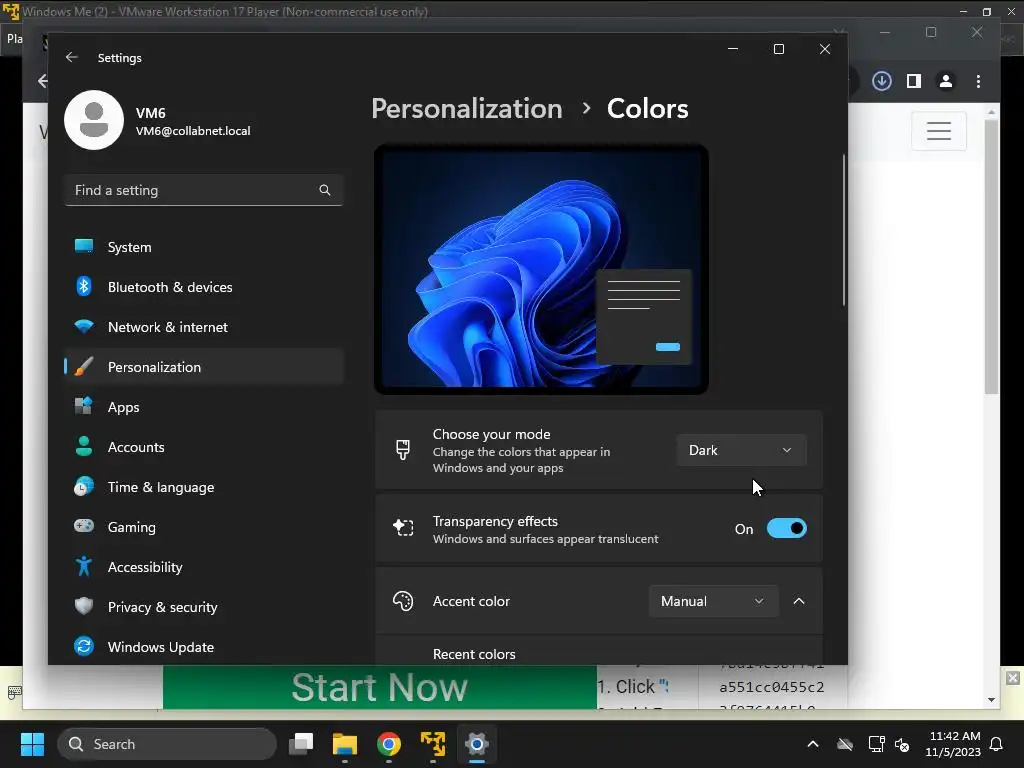Click the Settings gear taskbar icon
The width and height of the screenshot is (1024, 768).
(x=477, y=744)
